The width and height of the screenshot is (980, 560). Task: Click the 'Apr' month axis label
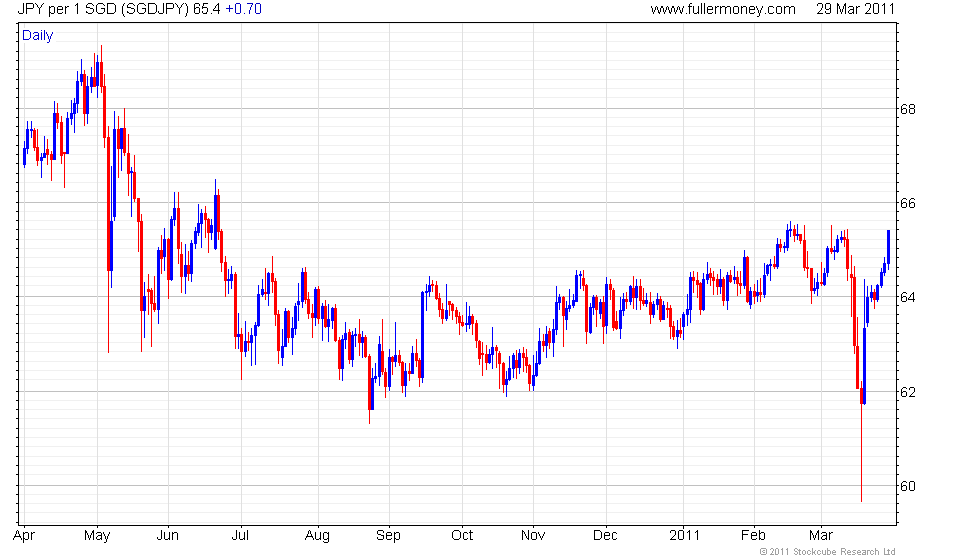[x=24, y=536]
